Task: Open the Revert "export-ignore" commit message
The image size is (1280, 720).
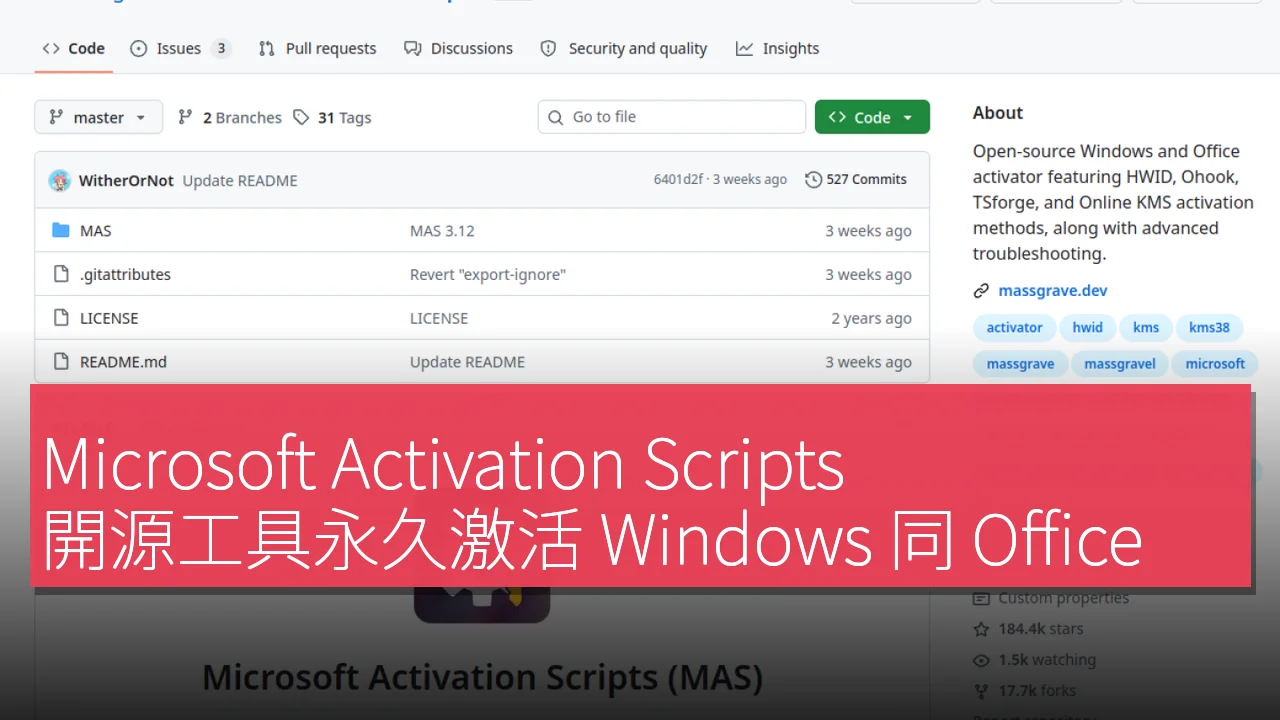Action: tap(488, 274)
